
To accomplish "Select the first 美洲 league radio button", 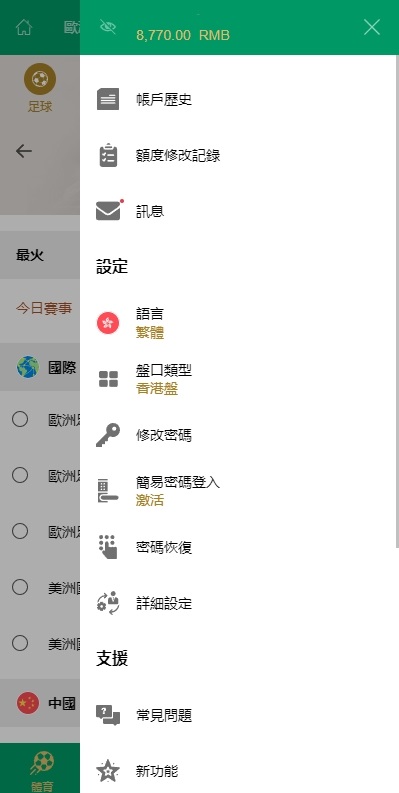I will (20, 587).
